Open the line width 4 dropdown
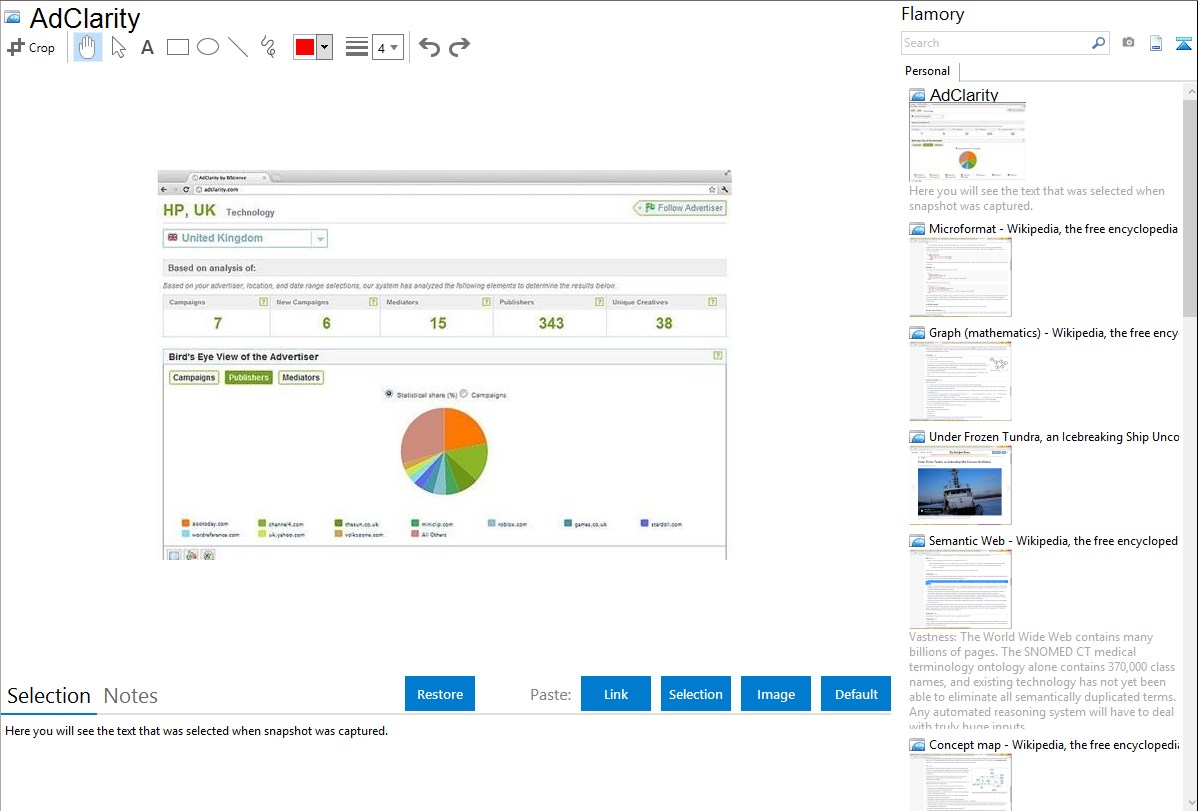 (387, 47)
